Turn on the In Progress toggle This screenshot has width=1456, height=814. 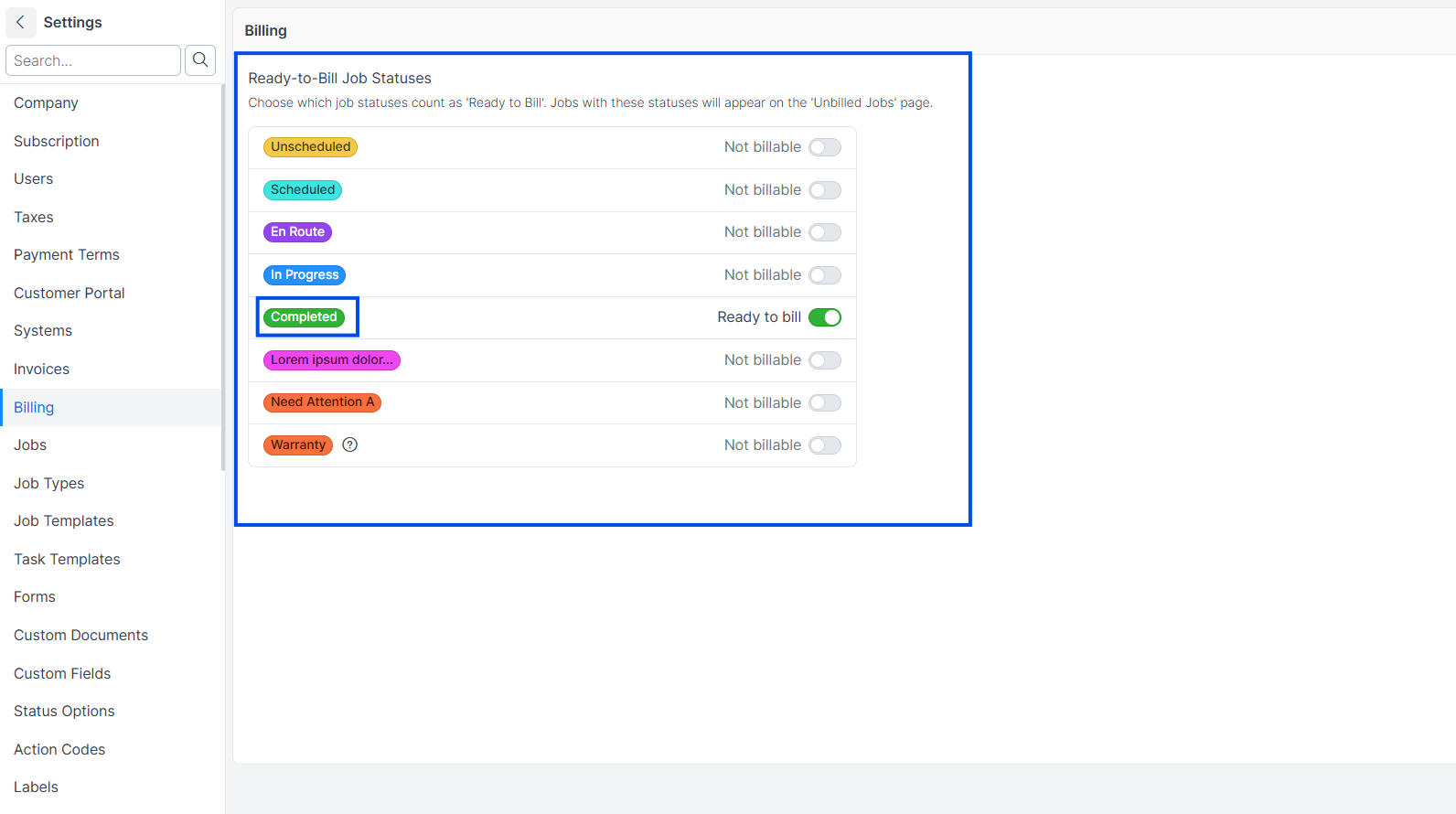(x=825, y=275)
